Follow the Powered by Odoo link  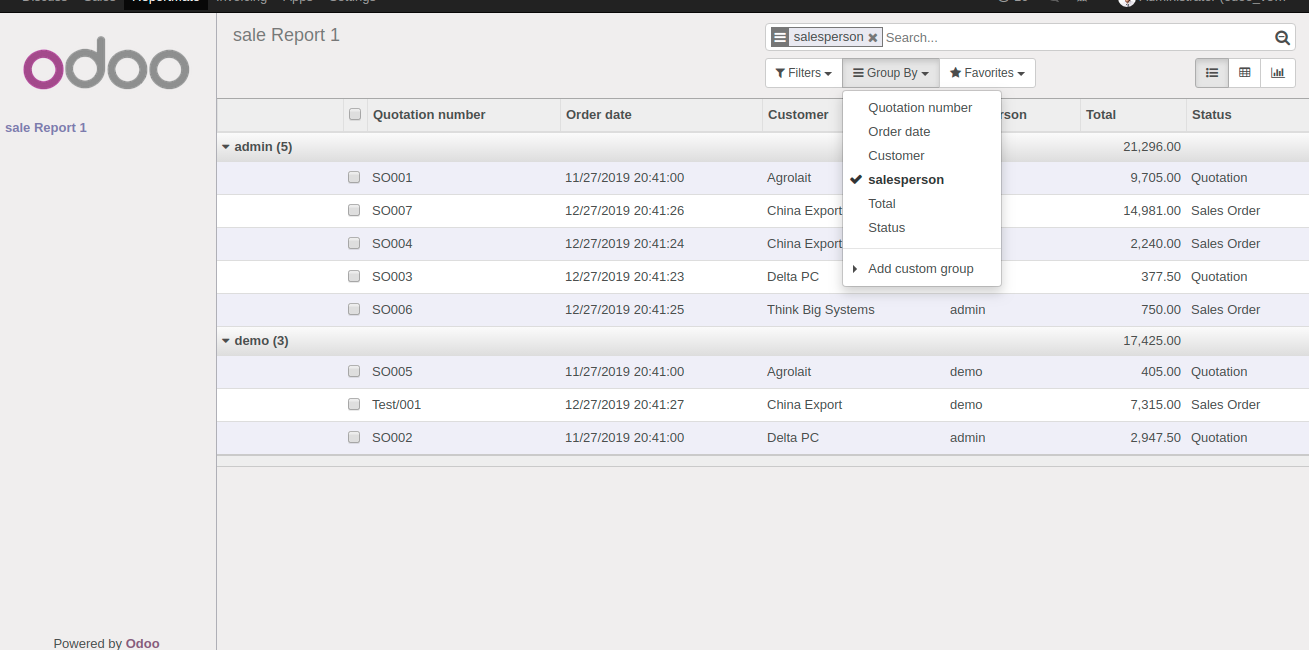click(142, 643)
